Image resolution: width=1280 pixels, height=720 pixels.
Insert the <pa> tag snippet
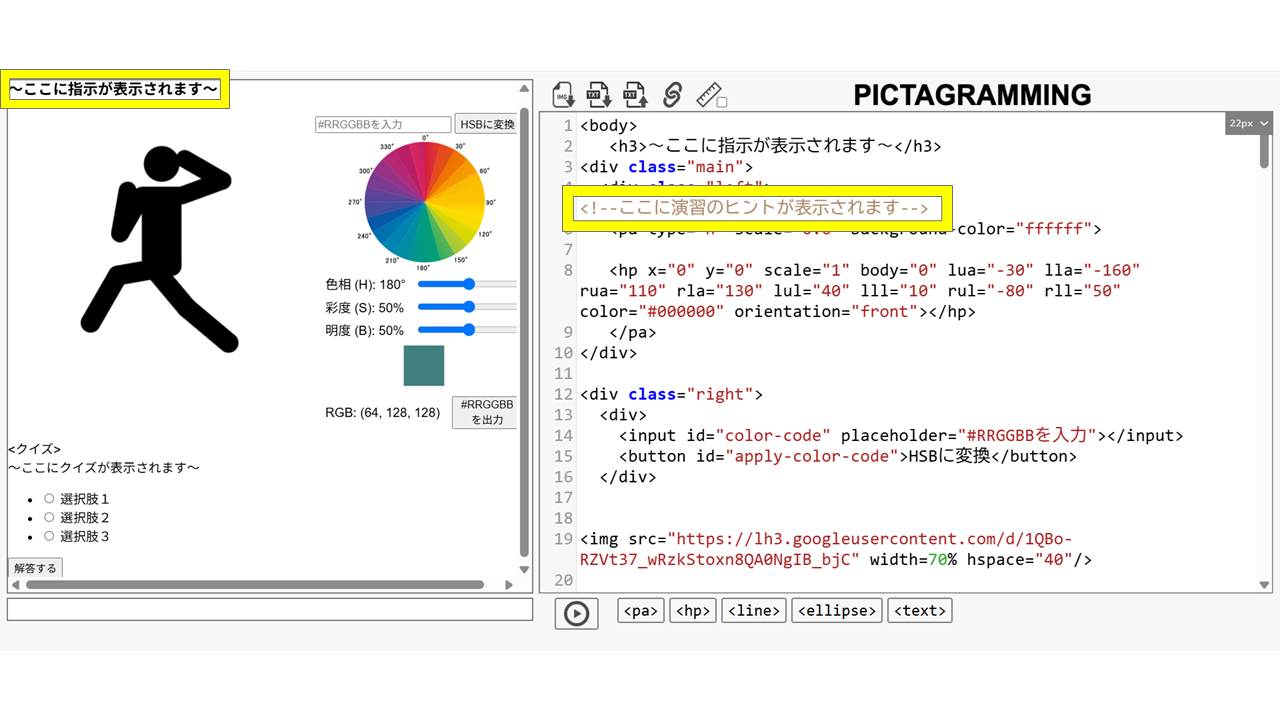pyautogui.click(x=641, y=611)
